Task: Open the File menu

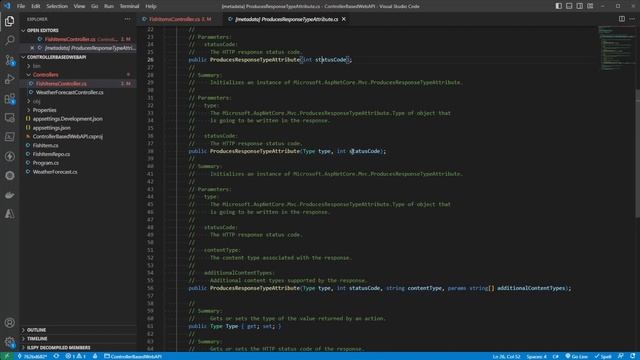Action: coord(21,6)
